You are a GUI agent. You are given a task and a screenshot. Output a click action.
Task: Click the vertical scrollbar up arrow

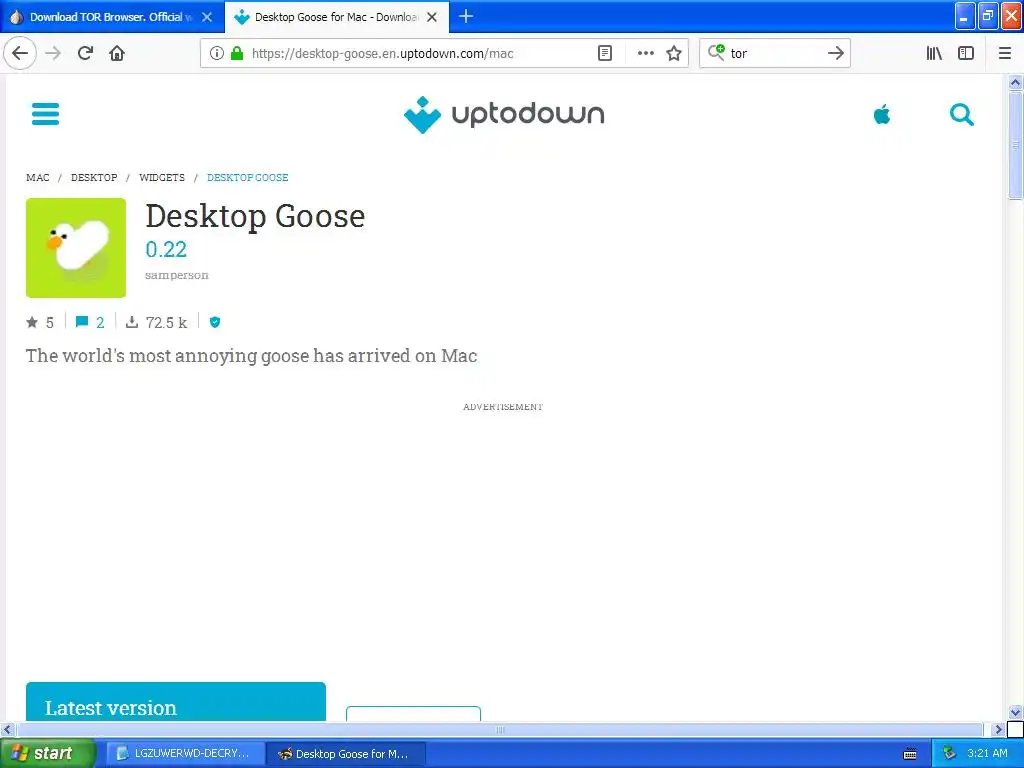(x=1015, y=82)
